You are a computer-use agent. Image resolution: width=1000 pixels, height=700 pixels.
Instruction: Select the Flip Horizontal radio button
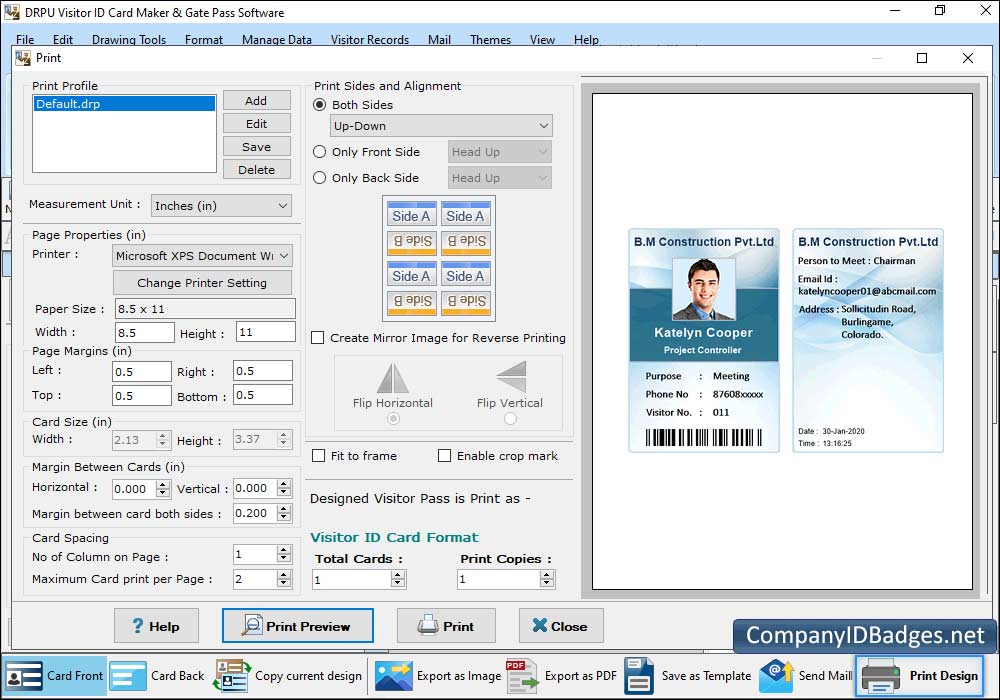tap(393, 418)
